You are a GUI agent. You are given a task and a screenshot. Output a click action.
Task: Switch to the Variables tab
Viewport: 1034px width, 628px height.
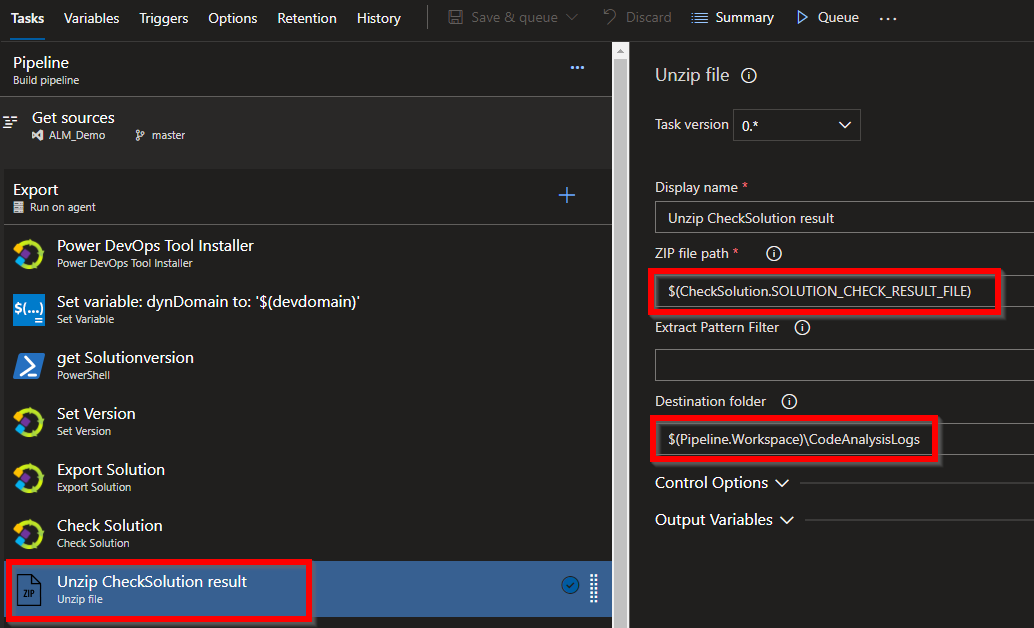(x=91, y=17)
